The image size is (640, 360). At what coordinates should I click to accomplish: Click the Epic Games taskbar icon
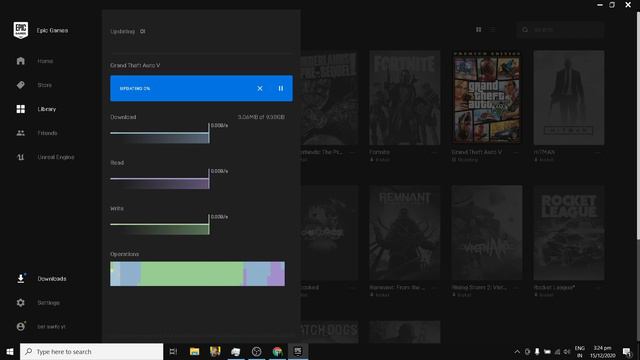tap(298, 351)
